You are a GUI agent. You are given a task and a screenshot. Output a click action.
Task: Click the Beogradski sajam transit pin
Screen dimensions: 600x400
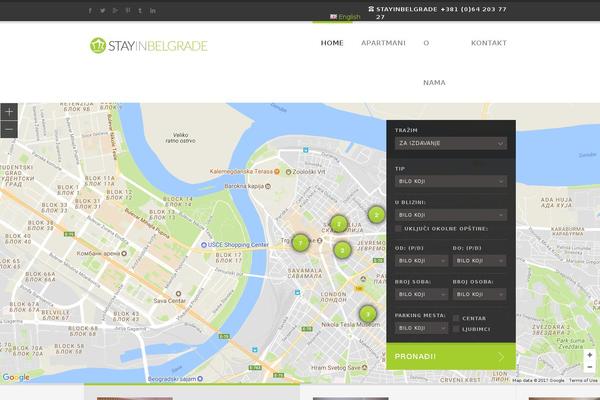[x=200, y=379]
